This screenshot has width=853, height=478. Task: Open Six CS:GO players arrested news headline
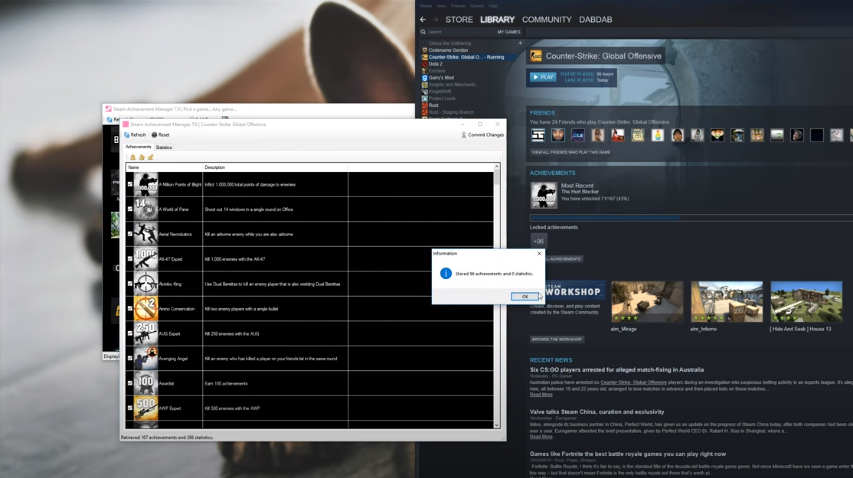point(617,370)
